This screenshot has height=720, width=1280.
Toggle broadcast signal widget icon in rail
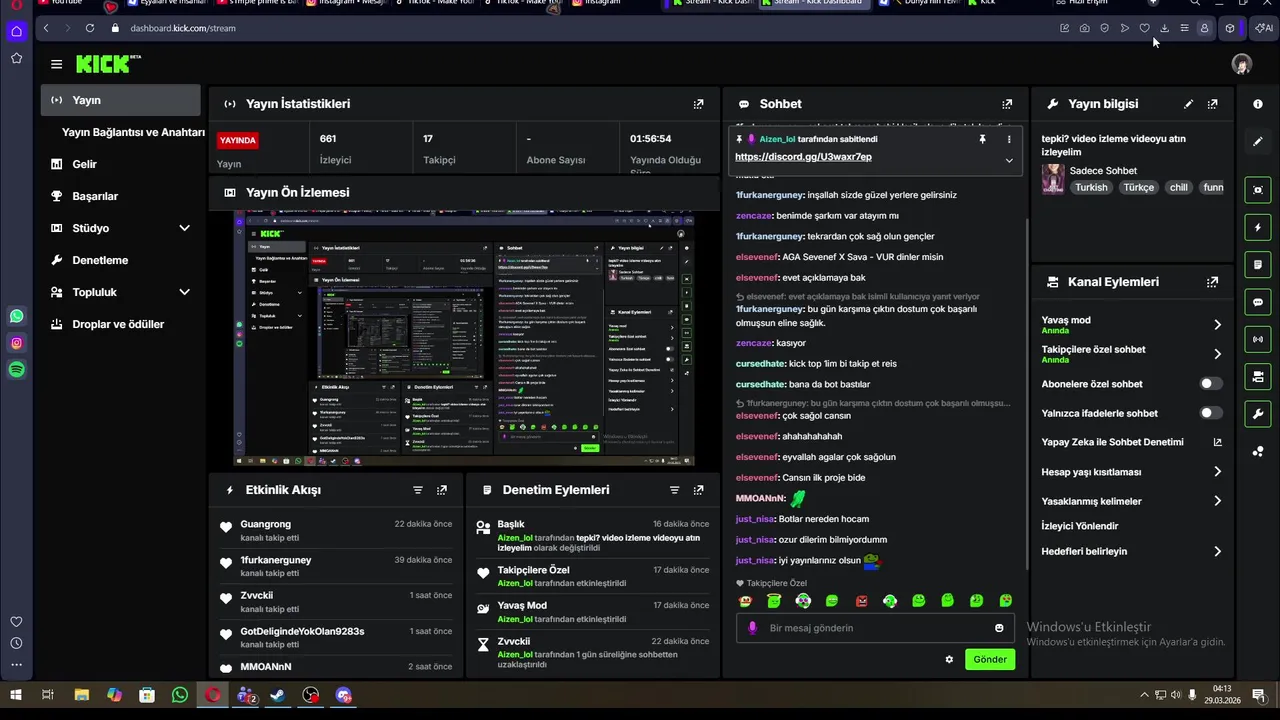pos(1258,339)
